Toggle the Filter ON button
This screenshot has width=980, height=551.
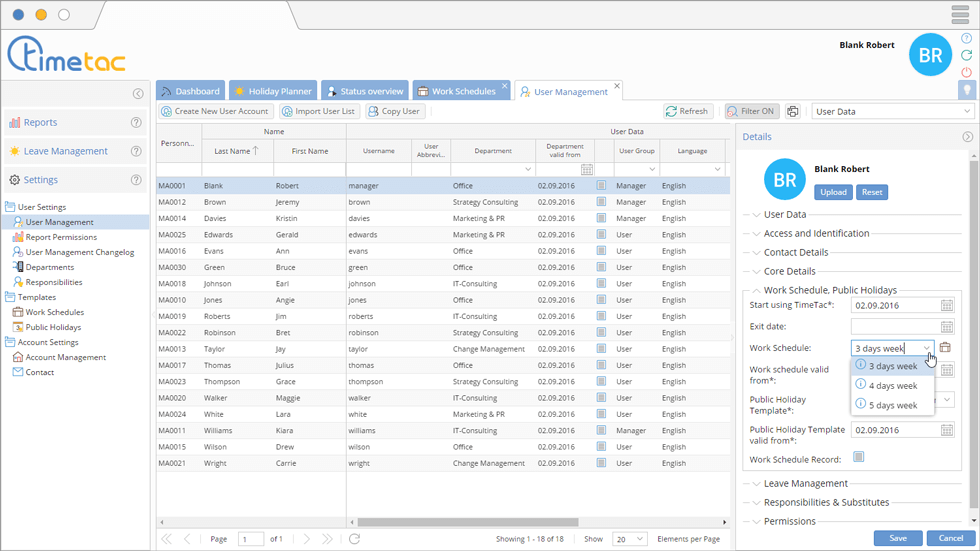751,112
